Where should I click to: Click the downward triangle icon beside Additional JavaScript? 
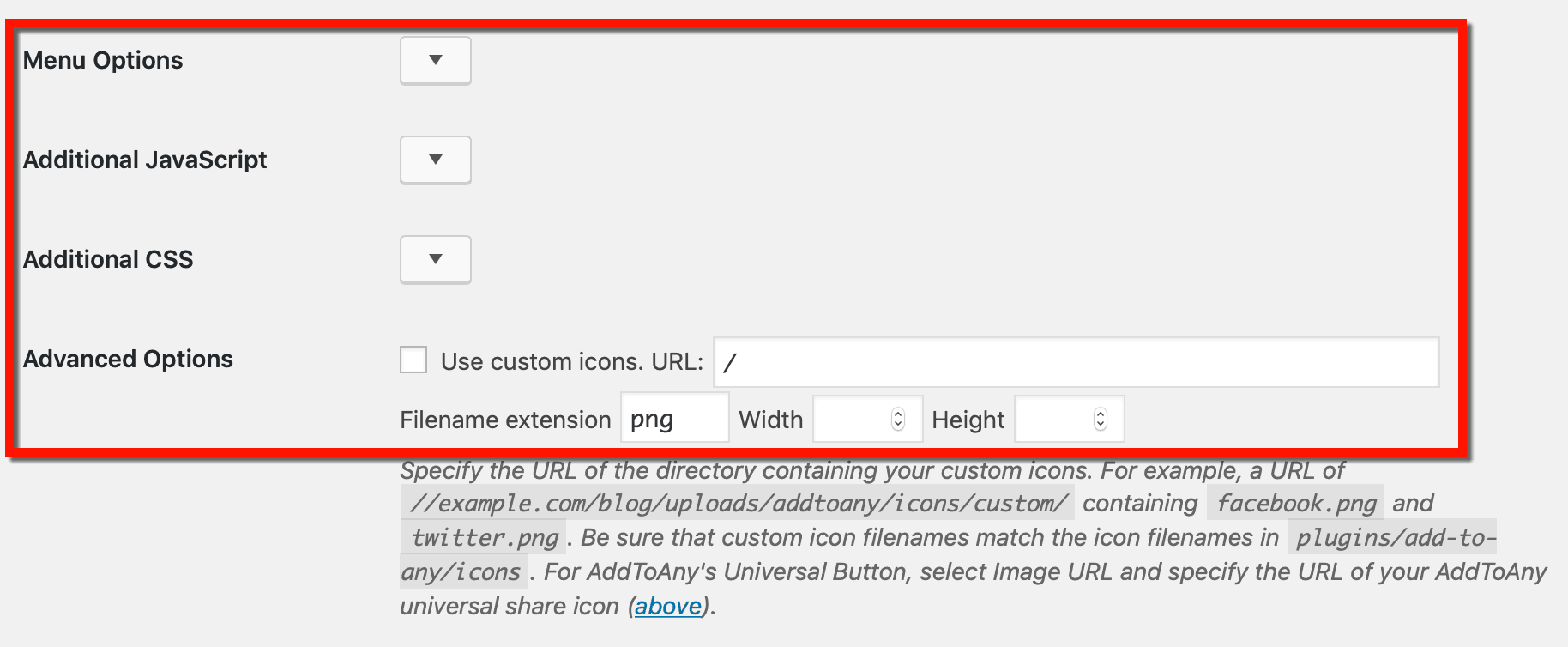[435, 160]
